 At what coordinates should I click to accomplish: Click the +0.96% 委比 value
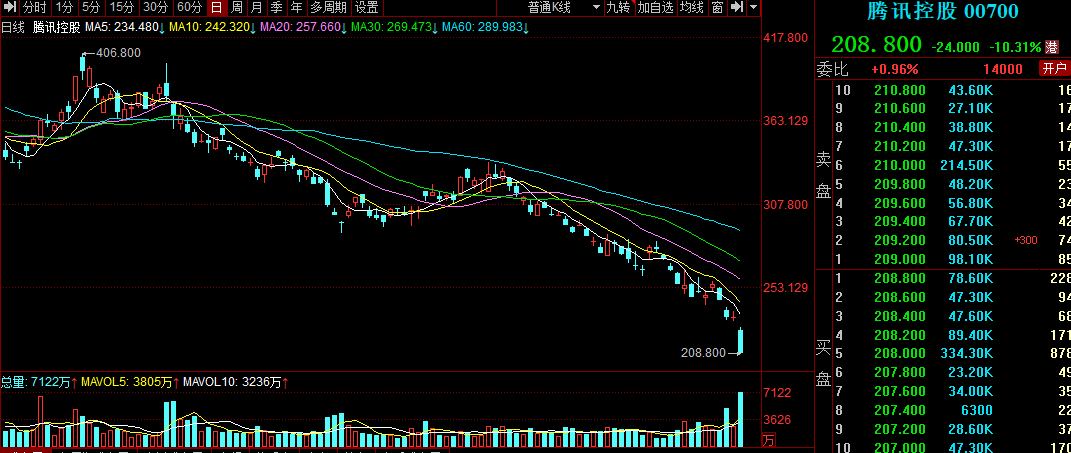pyautogui.click(x=895, y=69)
